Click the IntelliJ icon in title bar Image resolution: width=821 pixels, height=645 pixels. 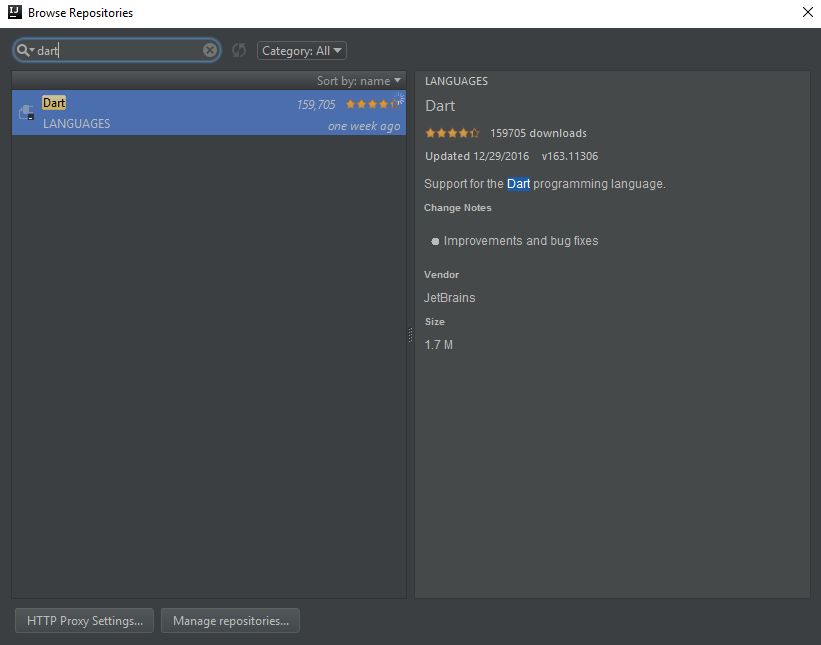pyautogui.click(x=15, y=12)
